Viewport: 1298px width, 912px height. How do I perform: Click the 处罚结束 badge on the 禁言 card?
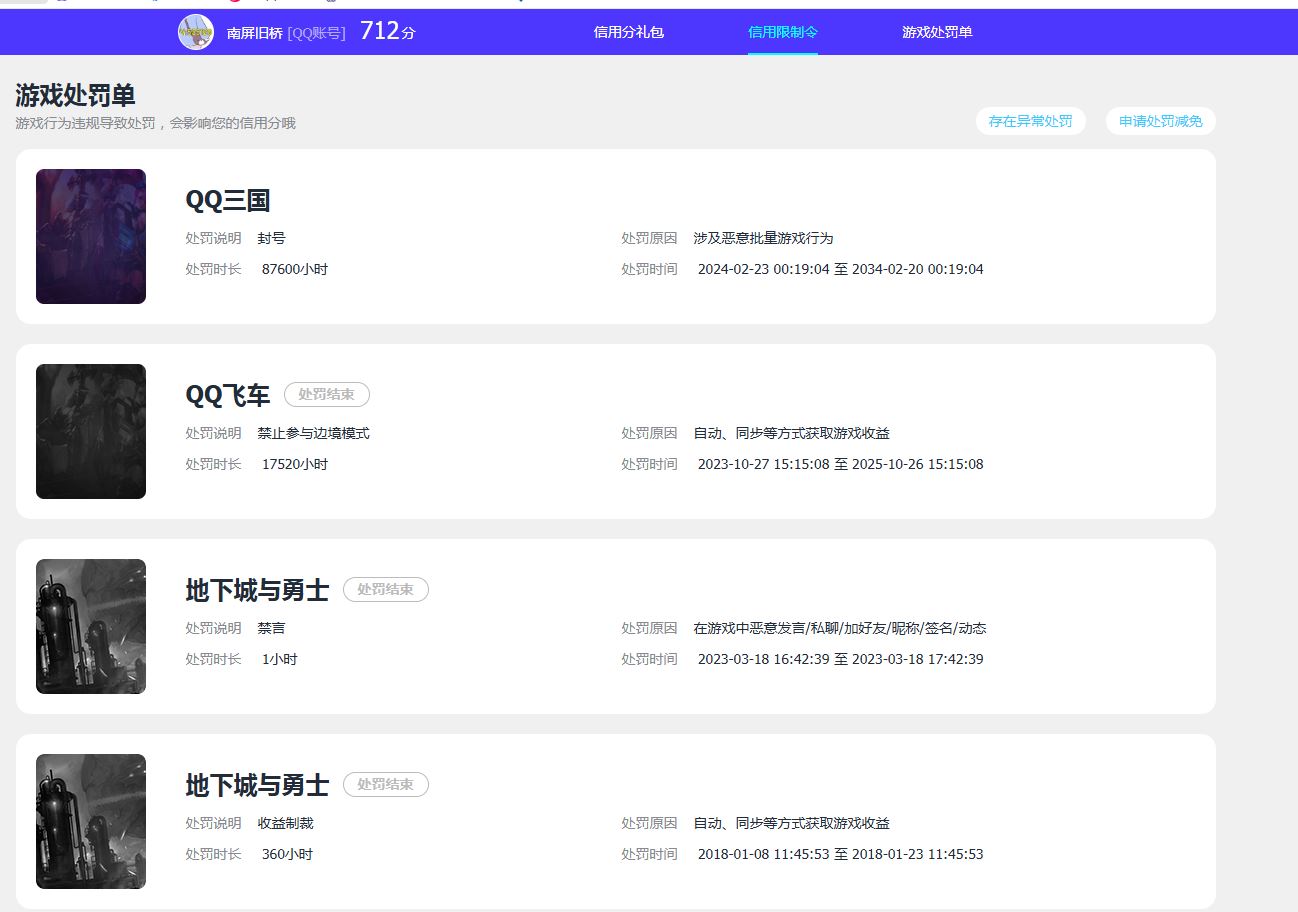[x=386, y=590]
